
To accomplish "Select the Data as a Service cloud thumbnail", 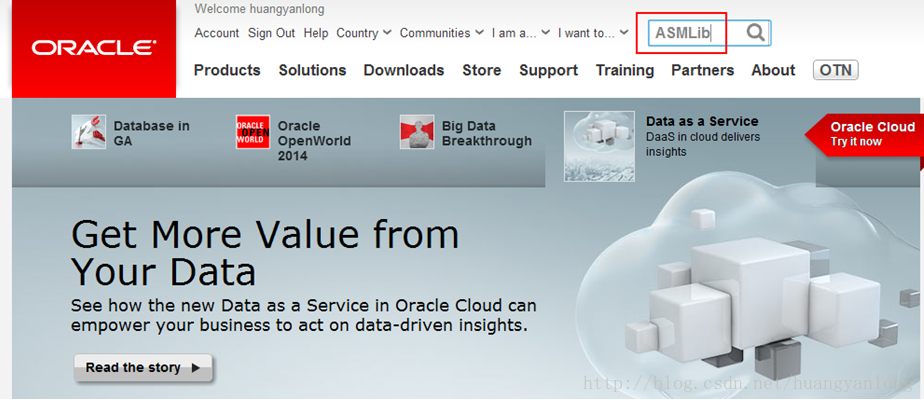I will [x=599, y=146].
